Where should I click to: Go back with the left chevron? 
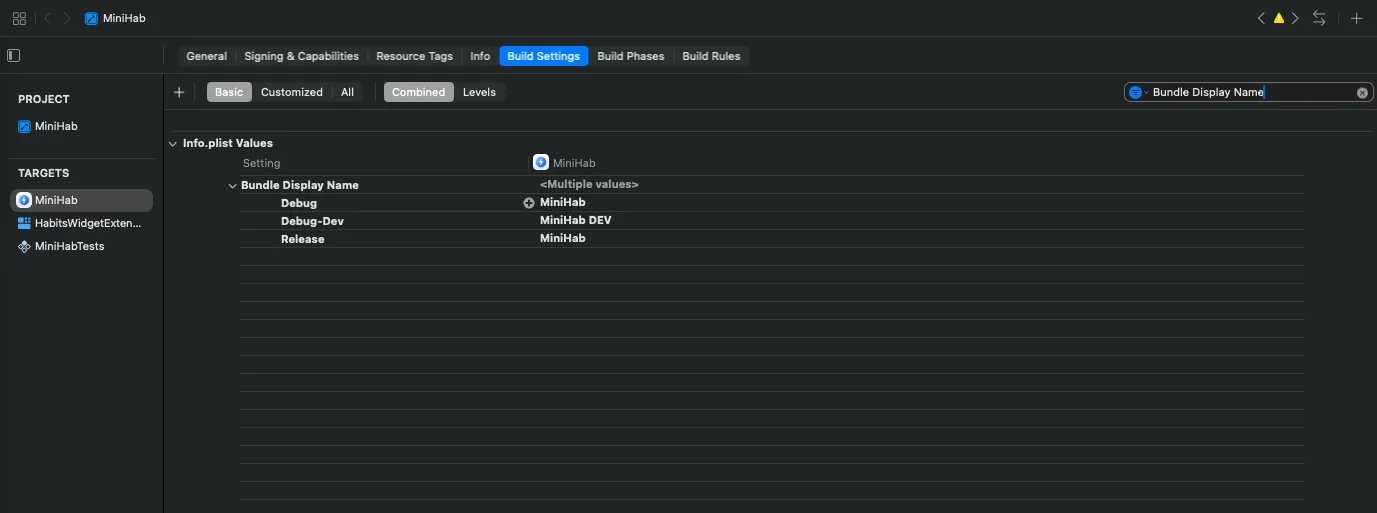(47, 18)
